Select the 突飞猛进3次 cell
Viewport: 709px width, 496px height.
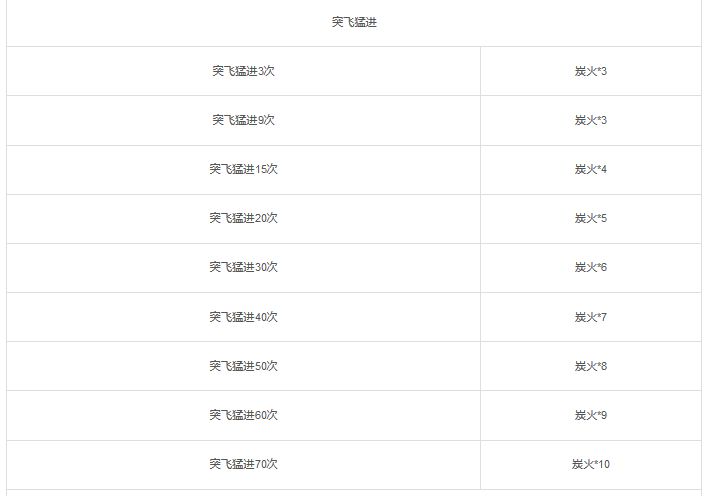coord(243,71)
